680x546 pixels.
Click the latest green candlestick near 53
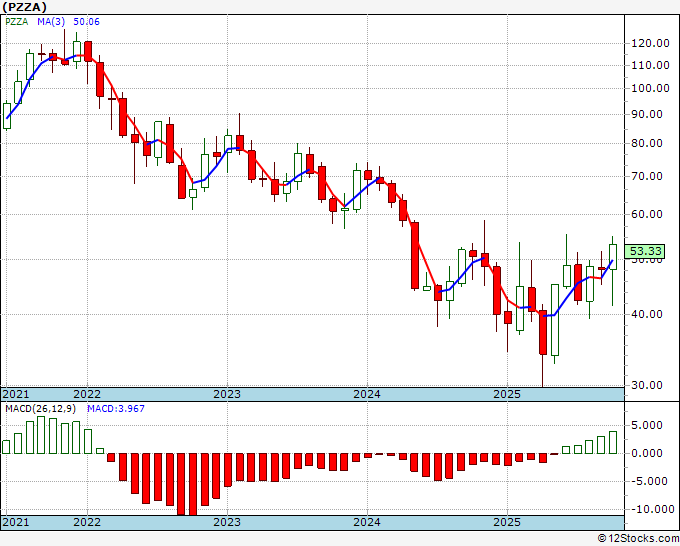coord(613,257)
